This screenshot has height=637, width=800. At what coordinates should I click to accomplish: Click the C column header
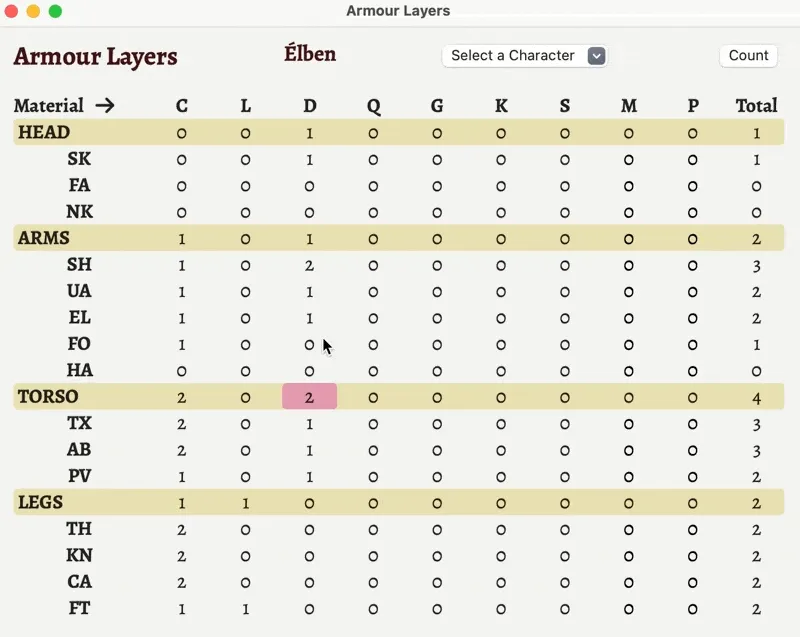coord(181,105)
